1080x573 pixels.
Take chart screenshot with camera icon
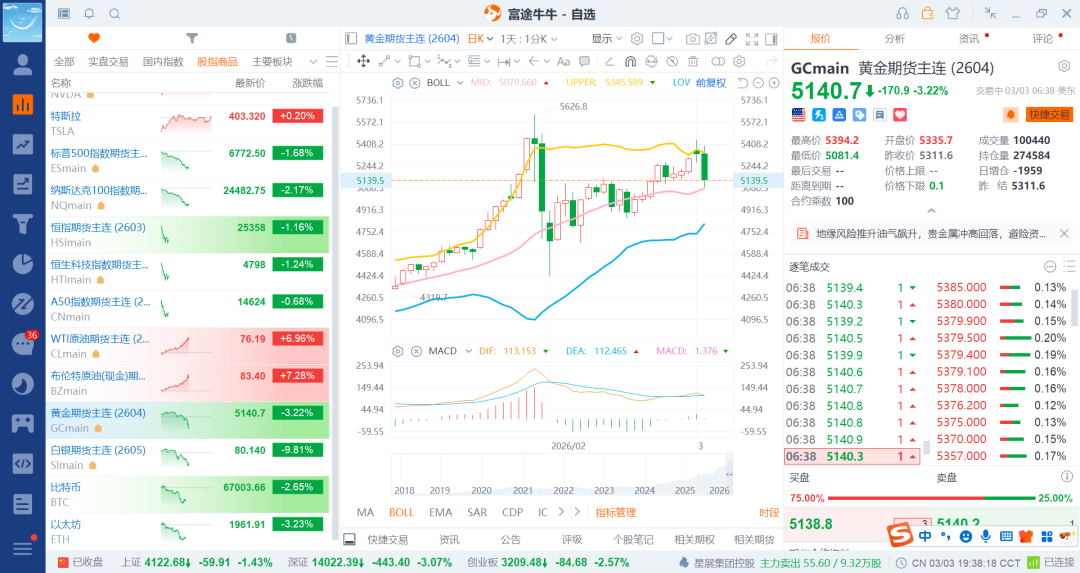click(x=693, y=39)
